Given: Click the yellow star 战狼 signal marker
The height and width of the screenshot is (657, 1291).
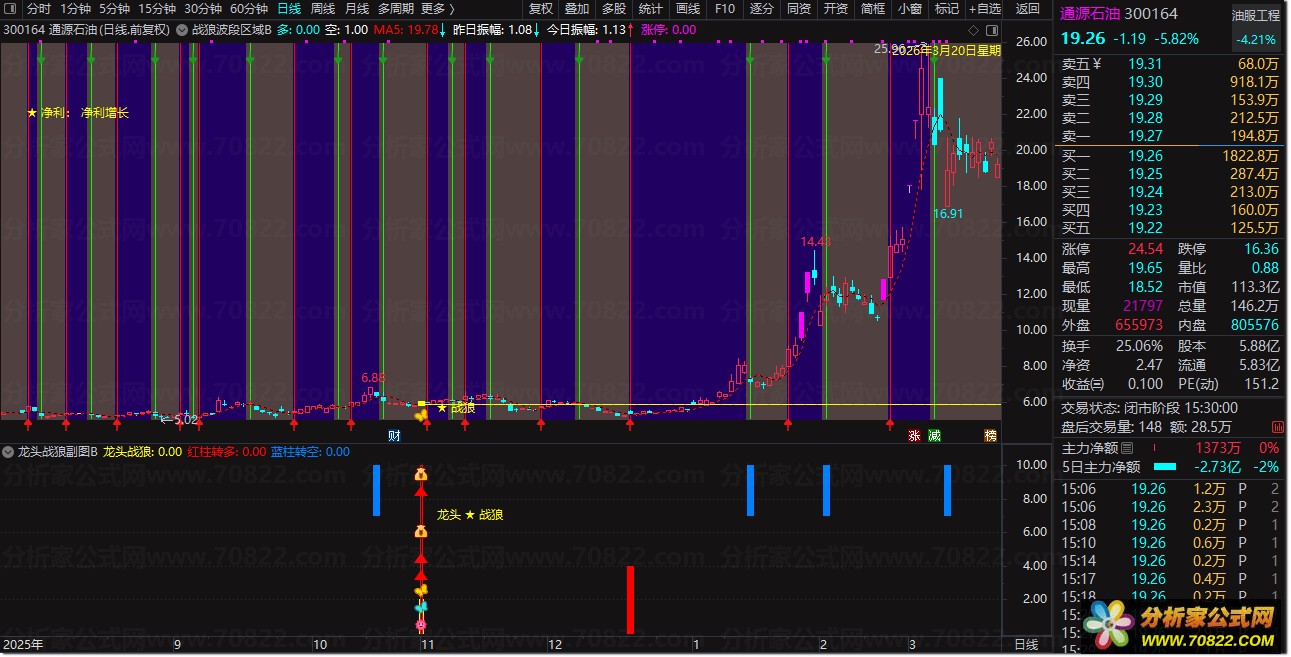Looking at the screenshot, I should pos(456,408).
